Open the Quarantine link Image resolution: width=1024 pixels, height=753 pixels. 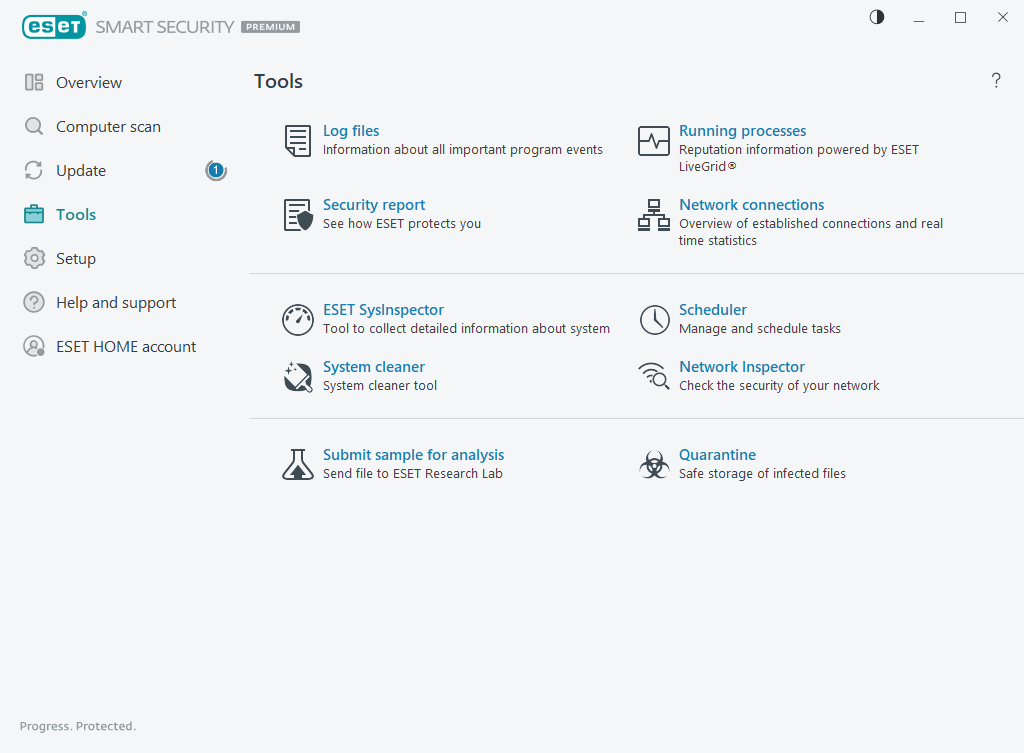[x=717, y=455]
